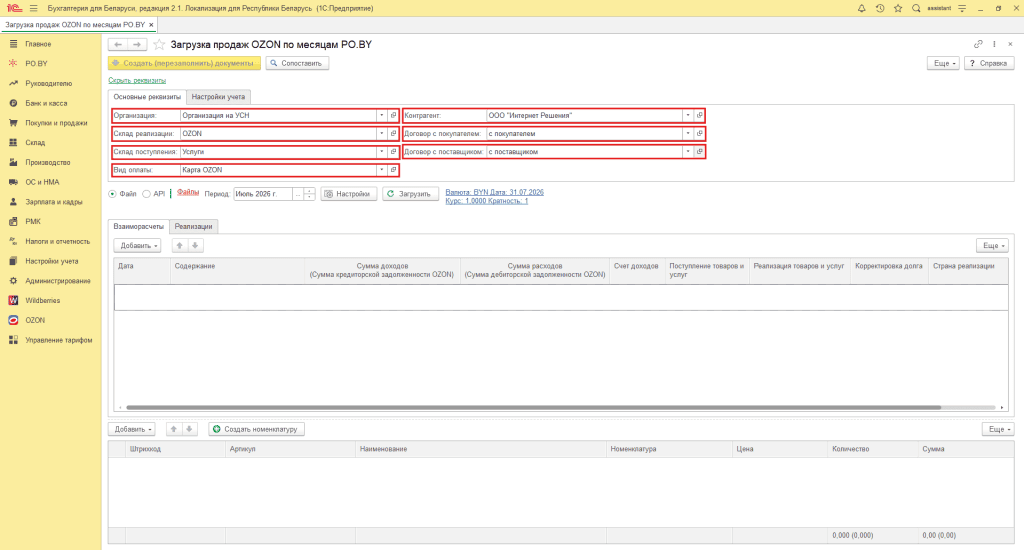This screenshot has width=1024, height=550.
Task: Open the 1C main menu hamburger icon
Action: pos(33,8)
